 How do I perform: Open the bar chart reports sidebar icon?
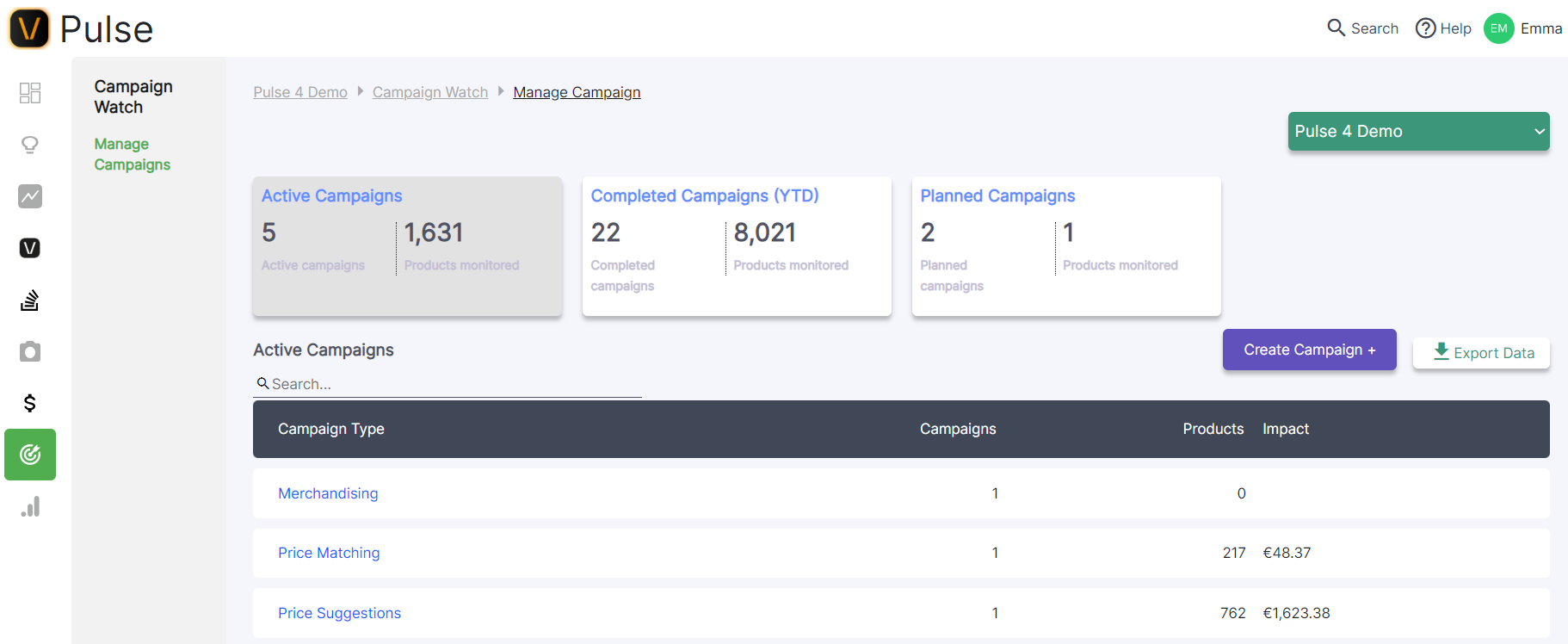pyautogui.click(x=30, y=506)
